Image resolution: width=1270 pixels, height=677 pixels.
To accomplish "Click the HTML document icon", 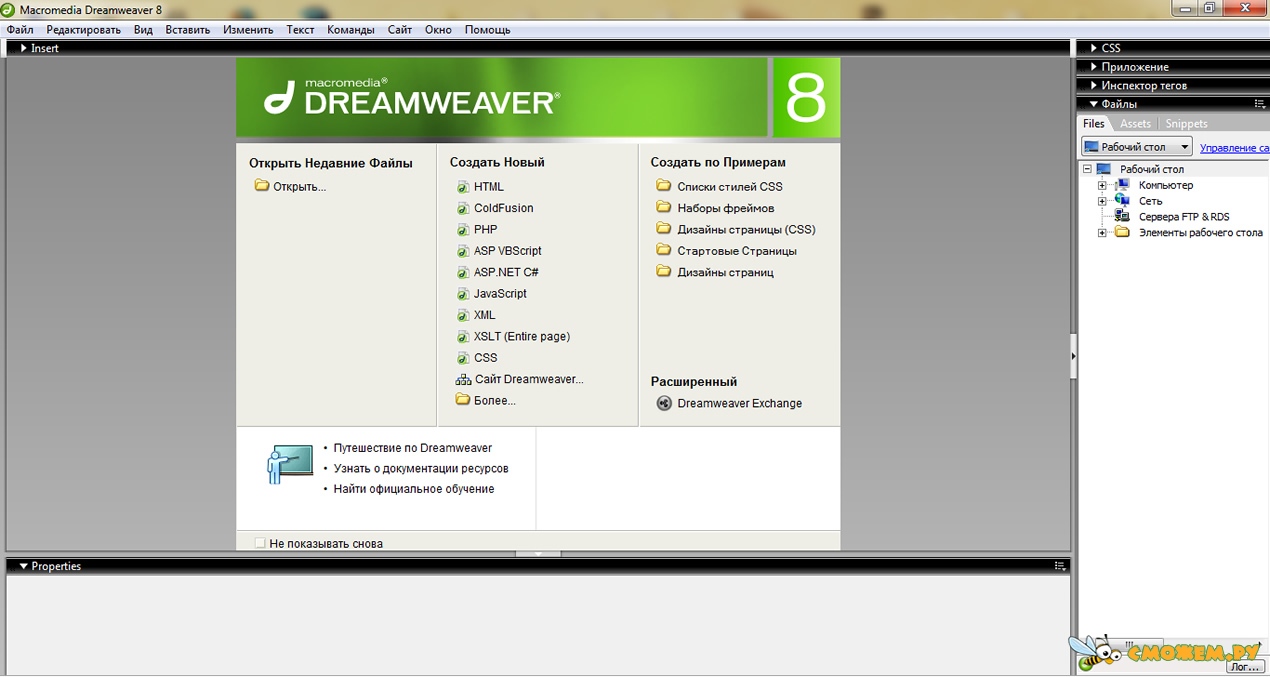I will tap(463, 187).
